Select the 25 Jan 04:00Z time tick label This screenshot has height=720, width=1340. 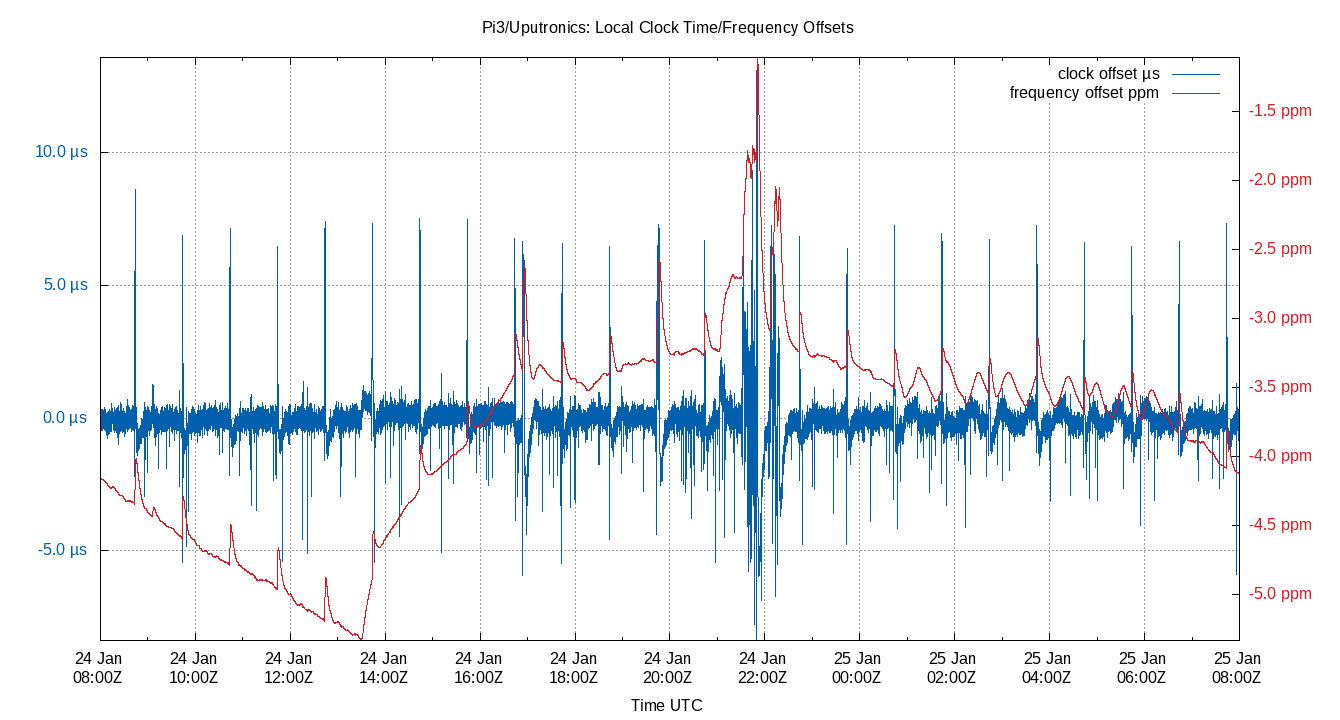click(1048, 667)
